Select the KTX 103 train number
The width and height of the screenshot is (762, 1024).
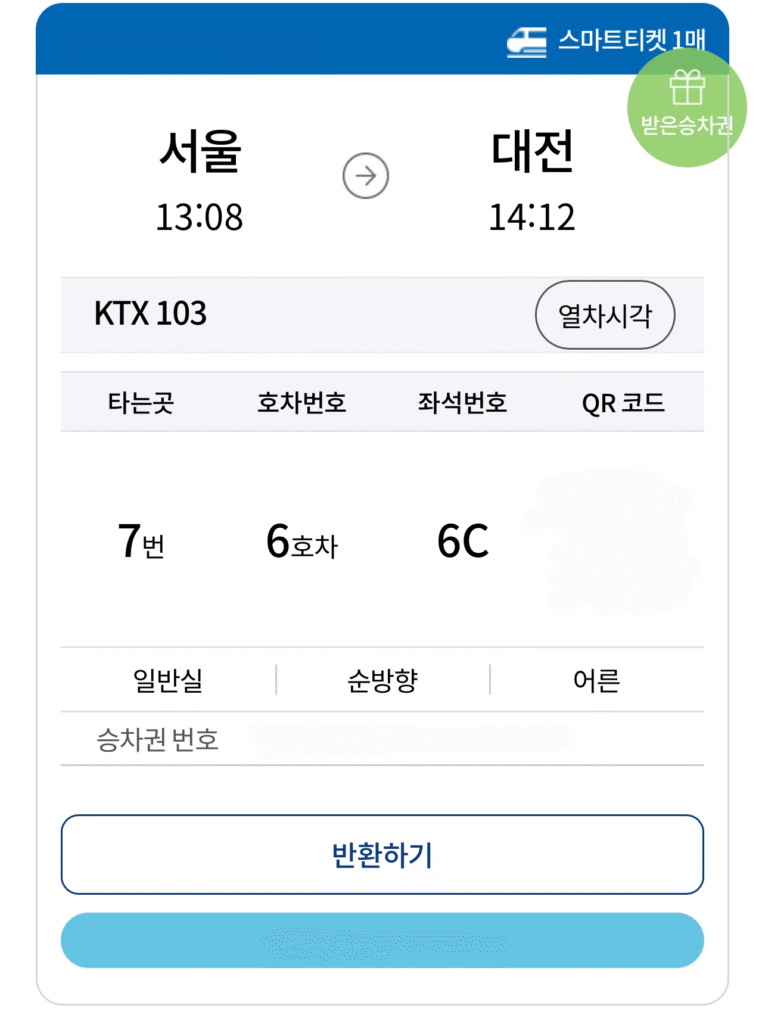(x=150, y=314)
